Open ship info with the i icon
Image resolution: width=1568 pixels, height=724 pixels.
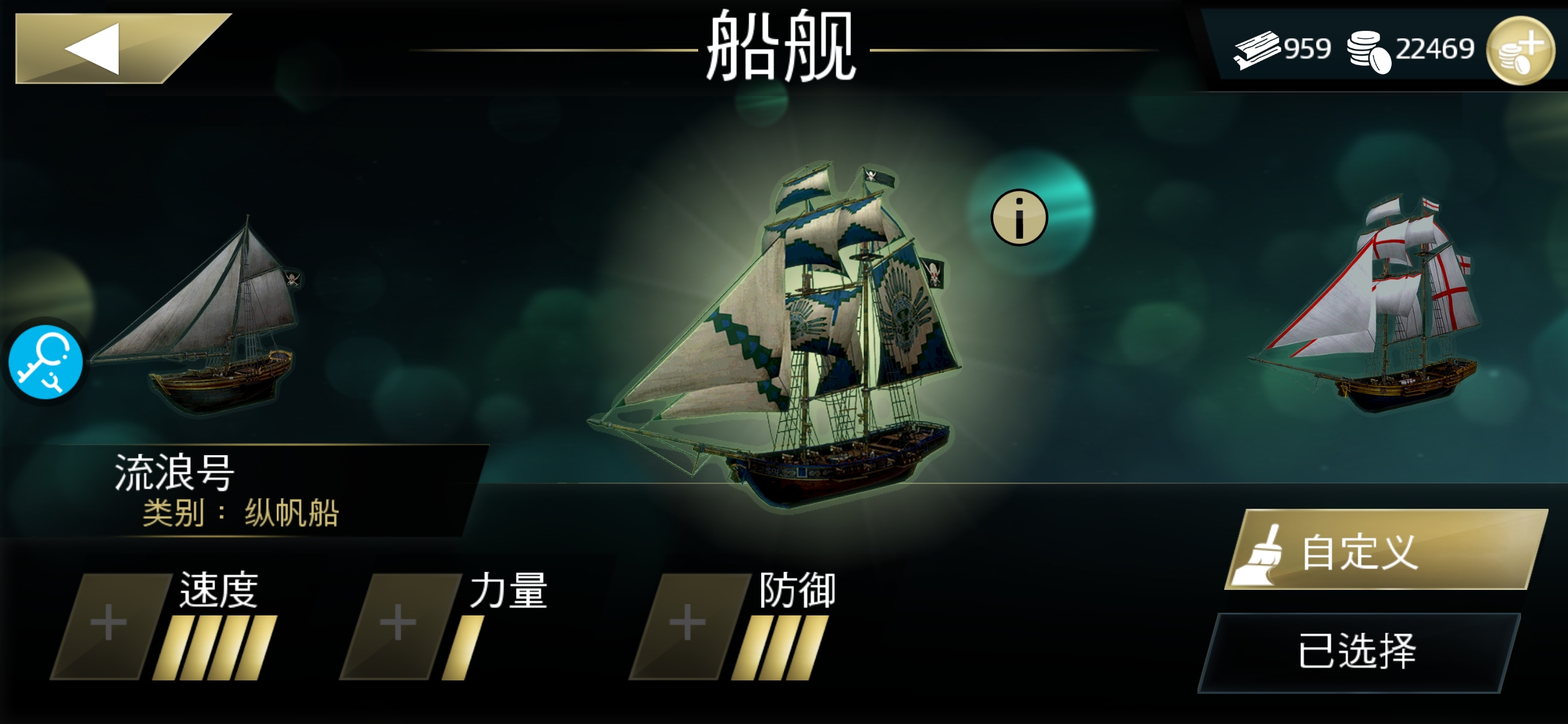tap(1019, 218)
